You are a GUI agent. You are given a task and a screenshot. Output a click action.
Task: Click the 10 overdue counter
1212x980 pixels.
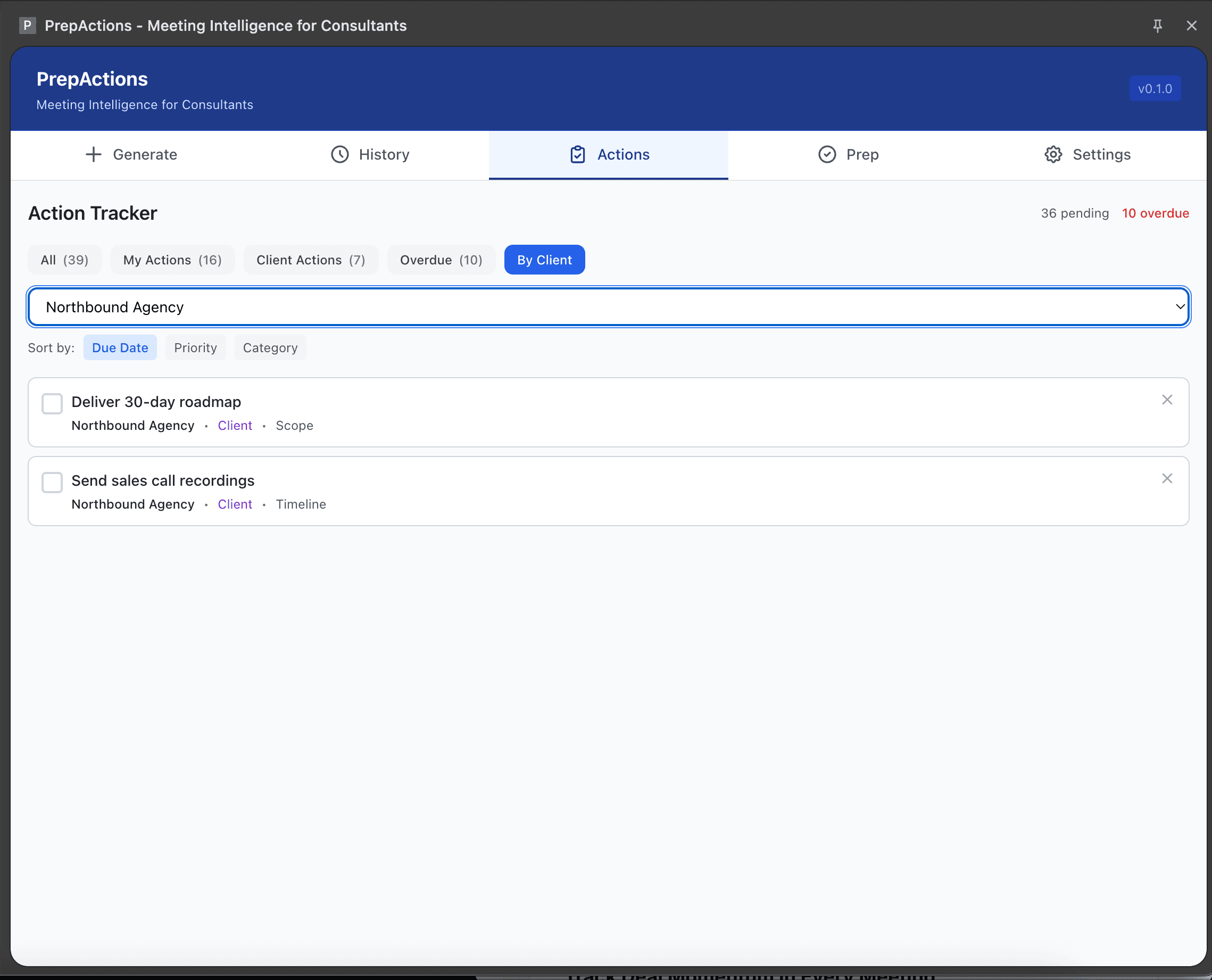click(x=1155, y=213)
